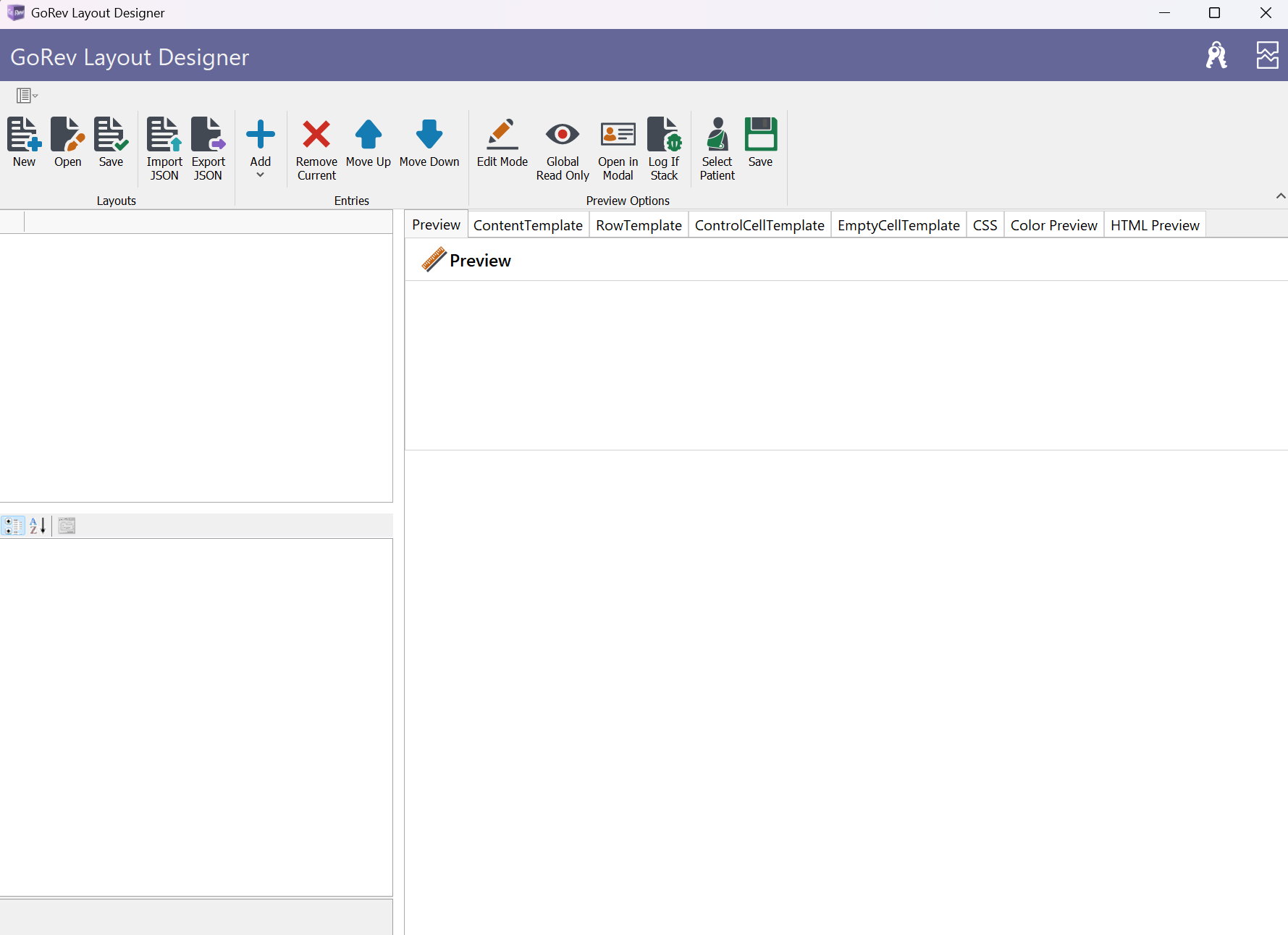The width and height of the screenshot is (1288, 935).
Task: Move the entry down
Action: (x=429, y=143)
